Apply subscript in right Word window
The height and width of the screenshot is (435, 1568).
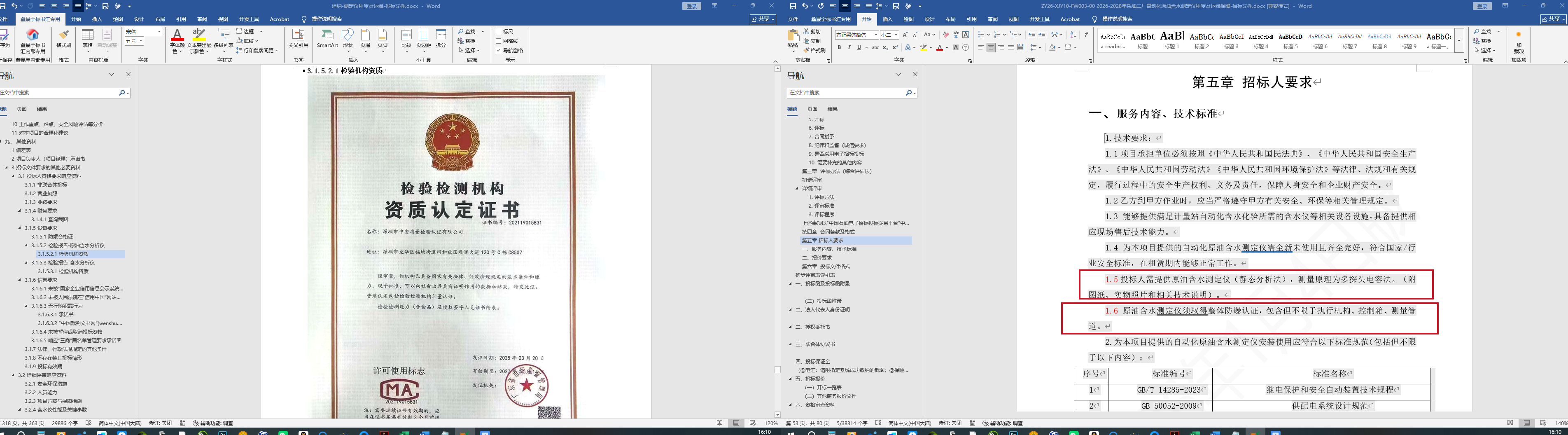click(885, 47)
